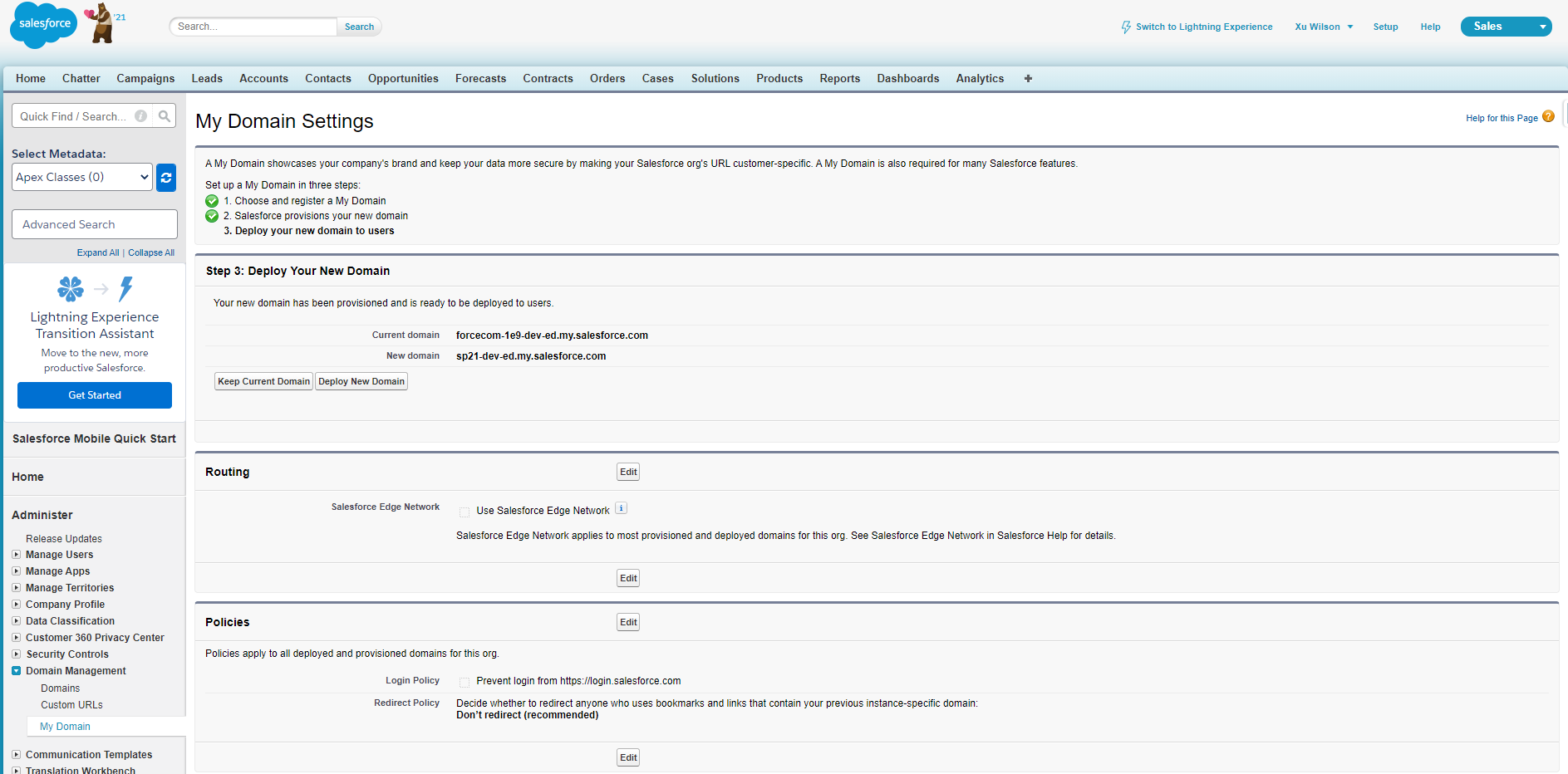This screenshot has height=774, width=1568.
Task: Enable Use Salesforce Edge Network
Action: click(465, 512)
